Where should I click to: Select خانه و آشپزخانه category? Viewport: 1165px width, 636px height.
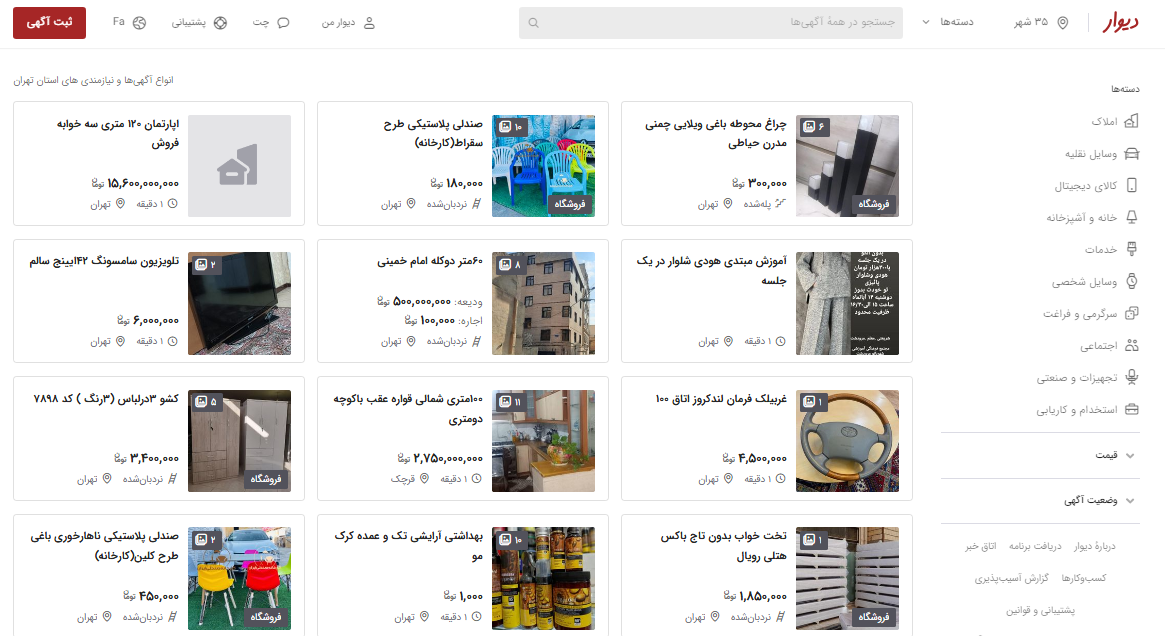[1093, 218]
